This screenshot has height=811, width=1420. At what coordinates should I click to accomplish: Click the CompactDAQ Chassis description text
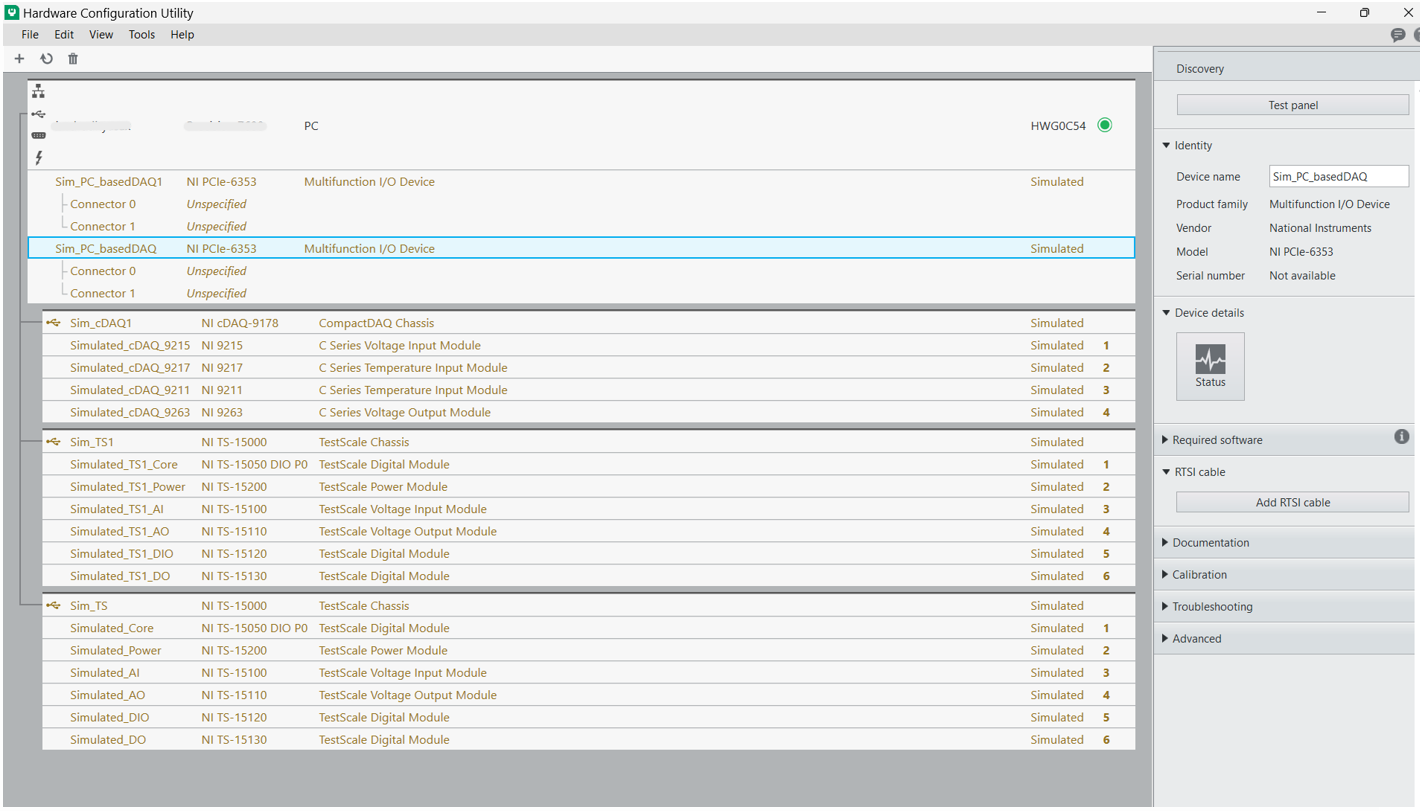click(x=376, y=323)
